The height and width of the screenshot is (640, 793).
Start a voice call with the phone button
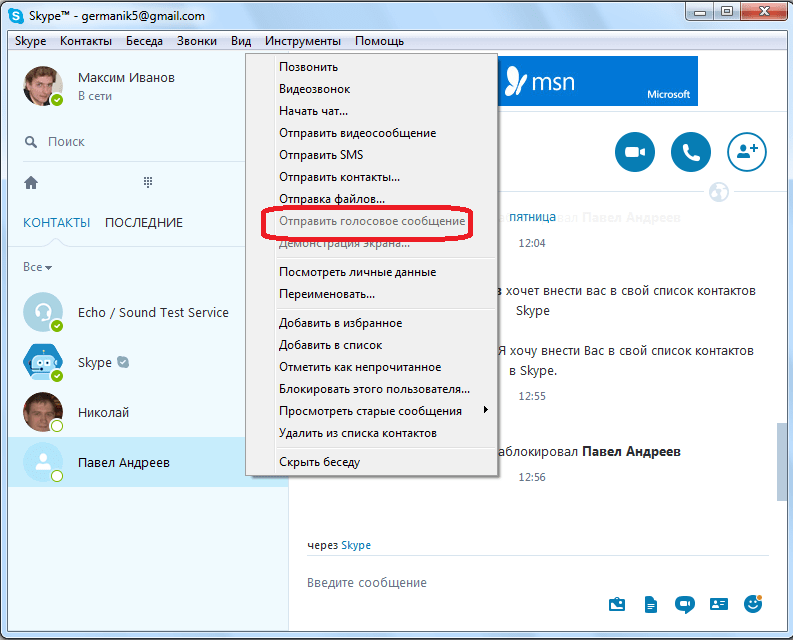point(691,152)
